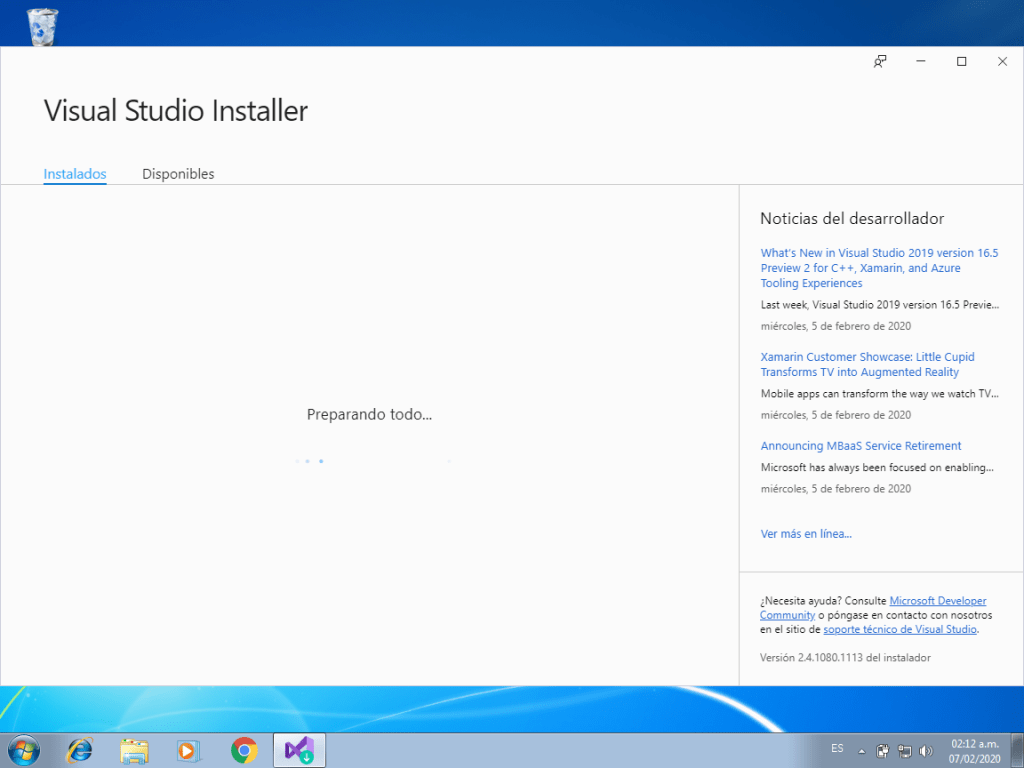This screenshot has width=1024, height=768.
Task: Open 'soporte técnico de Visual Studio' link
Action: coord(900,630)
